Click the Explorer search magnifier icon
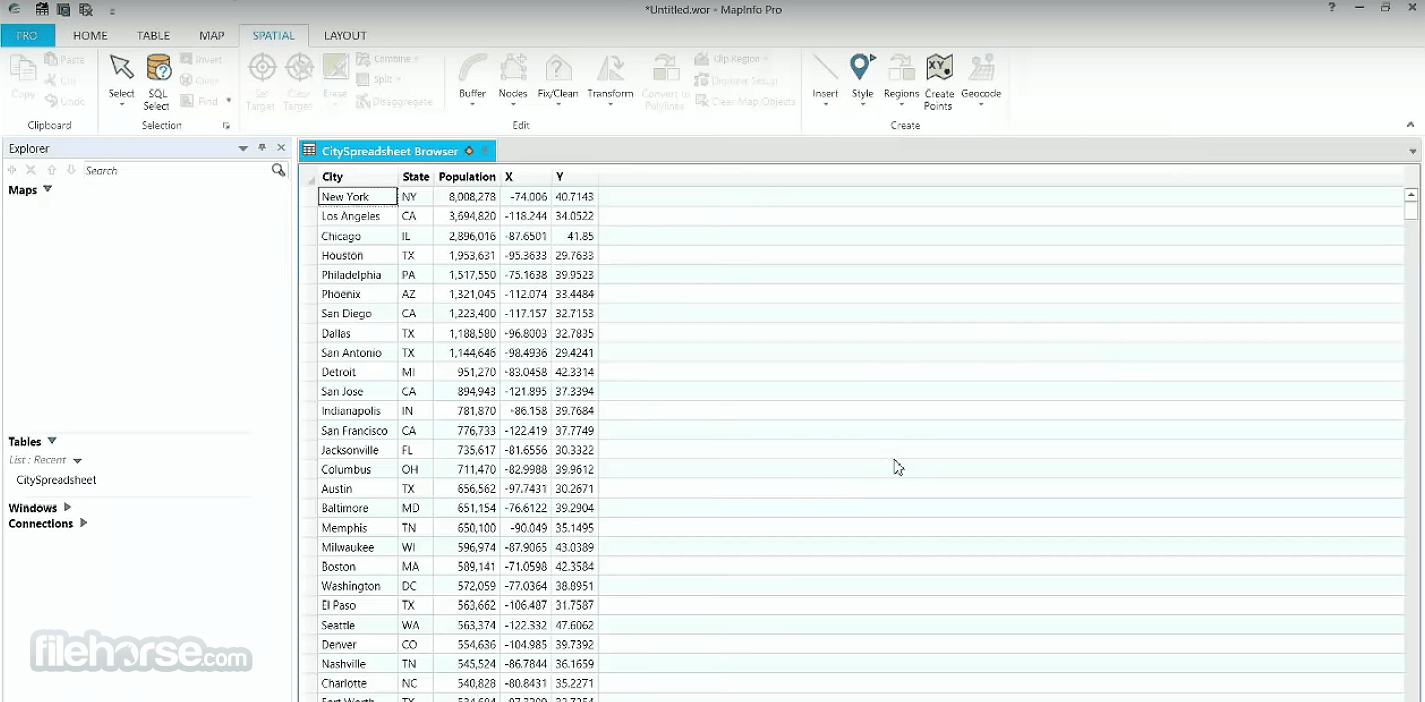This screenshot has height=702, width=1425. pyautogui.click(x=279, y=170)
